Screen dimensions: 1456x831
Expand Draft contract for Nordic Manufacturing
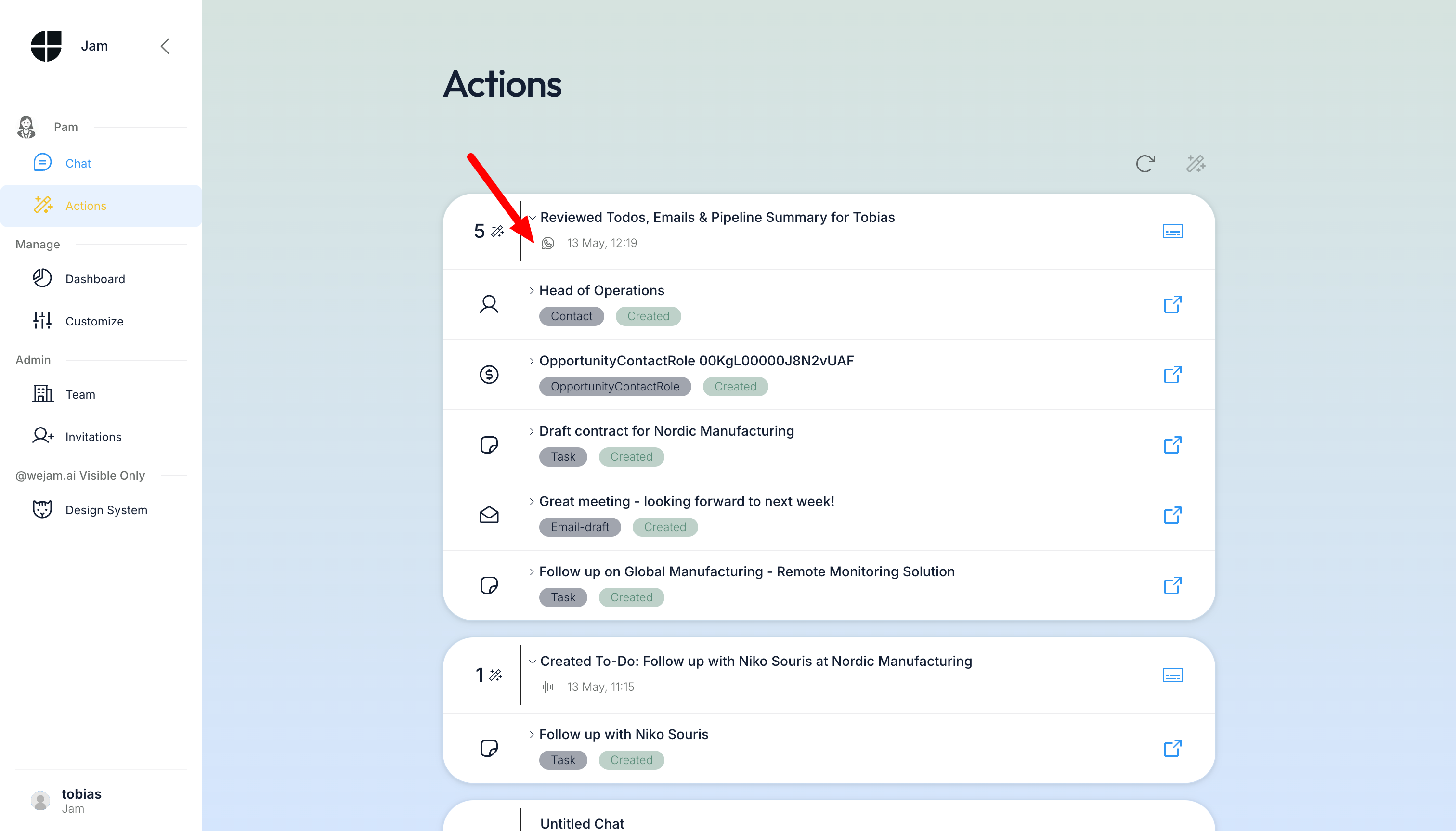(532, 431)
